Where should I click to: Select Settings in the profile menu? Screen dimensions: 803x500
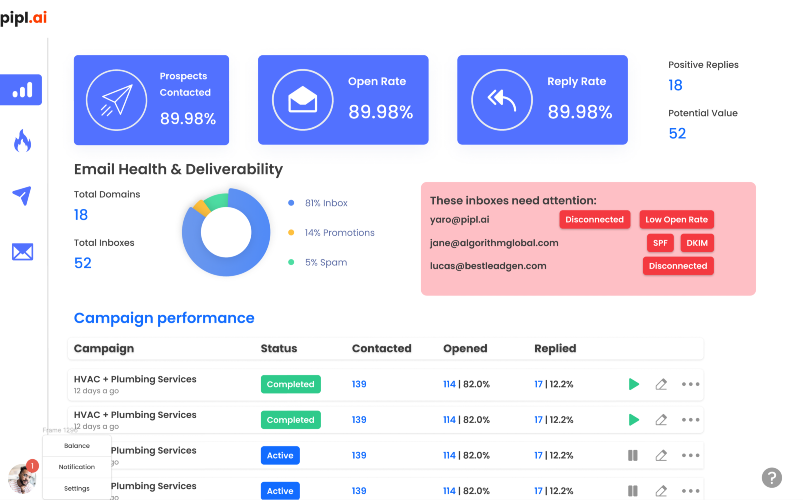click(77, 489)
